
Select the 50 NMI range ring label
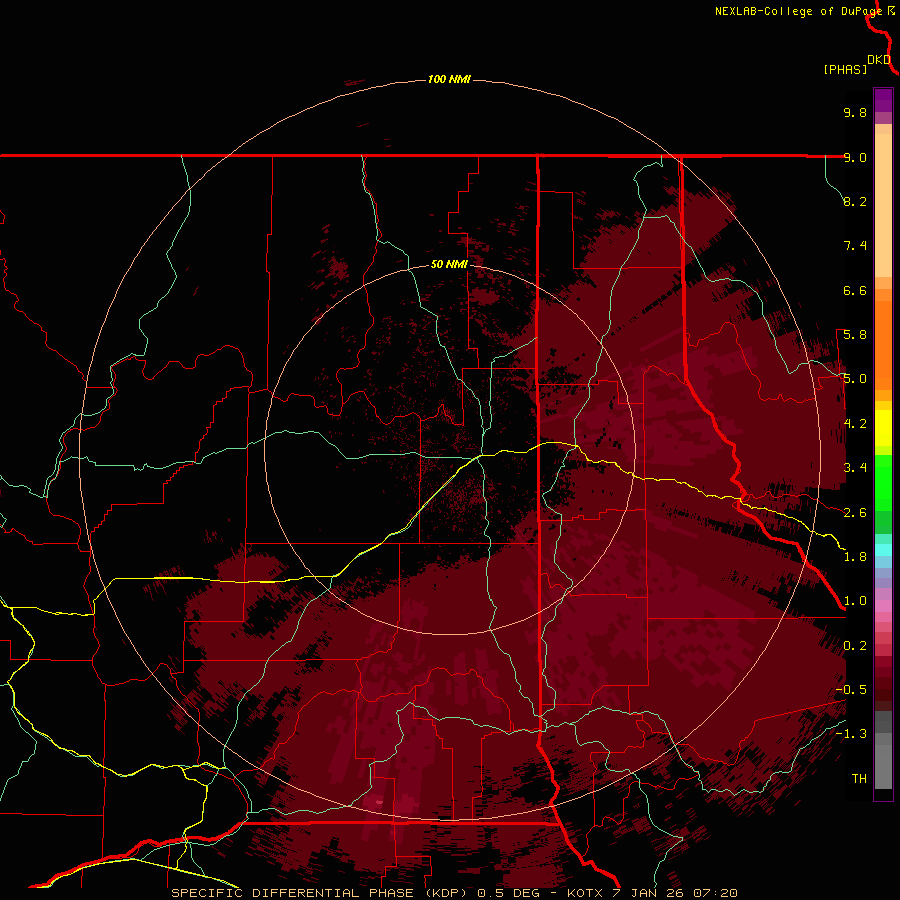[x=449, y=264]
